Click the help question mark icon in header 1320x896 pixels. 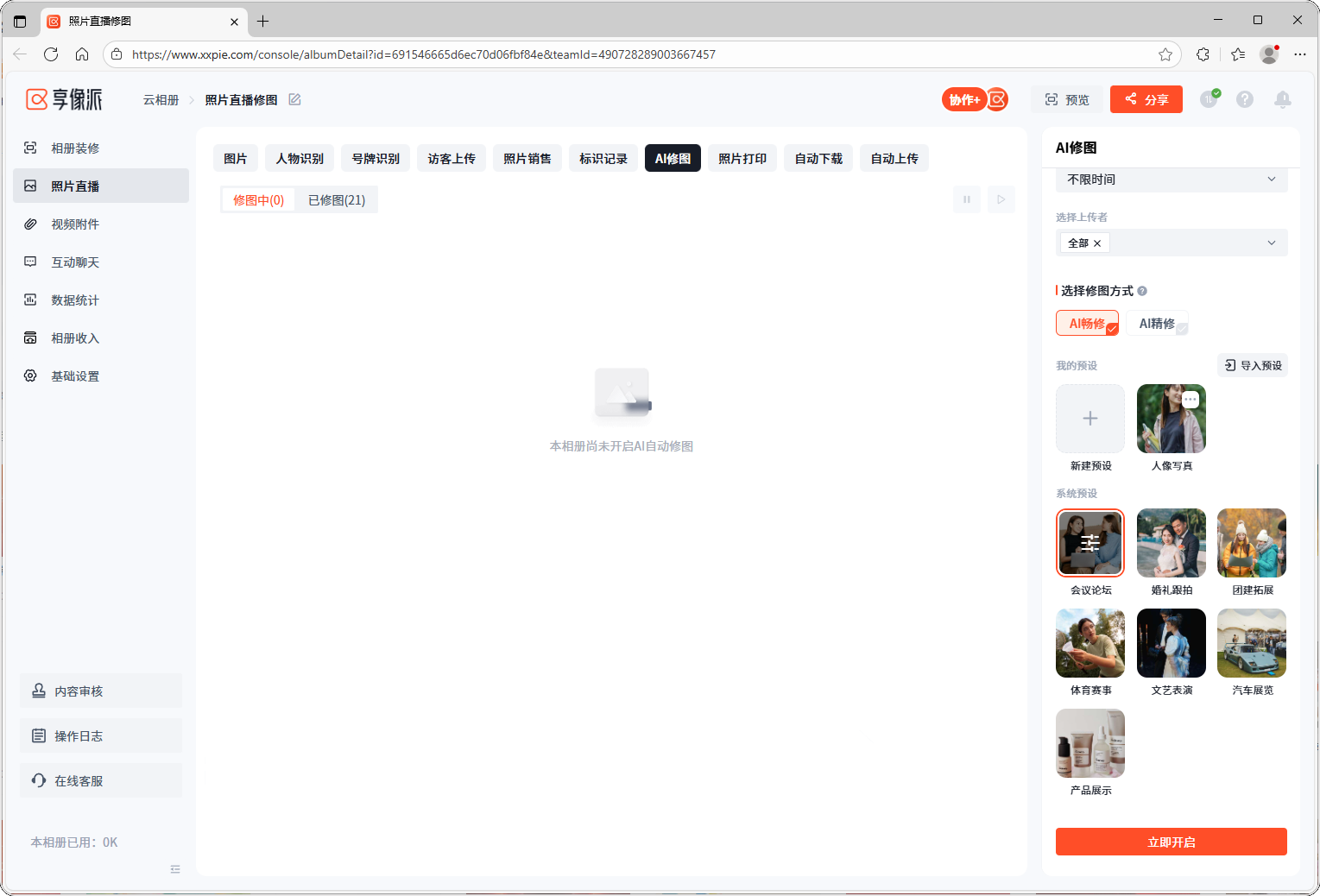[x=1244, y=99]
